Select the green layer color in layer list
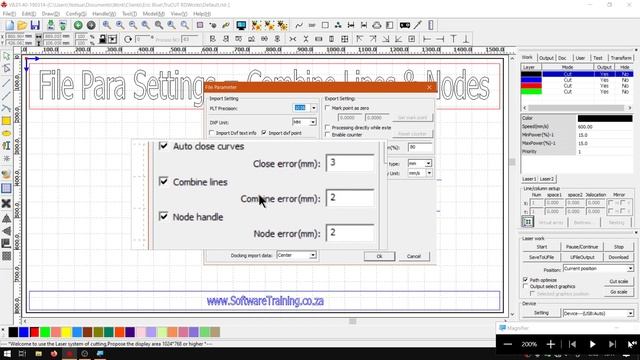The width and height of the screenshot is (640, 360). tap(531, 92)
